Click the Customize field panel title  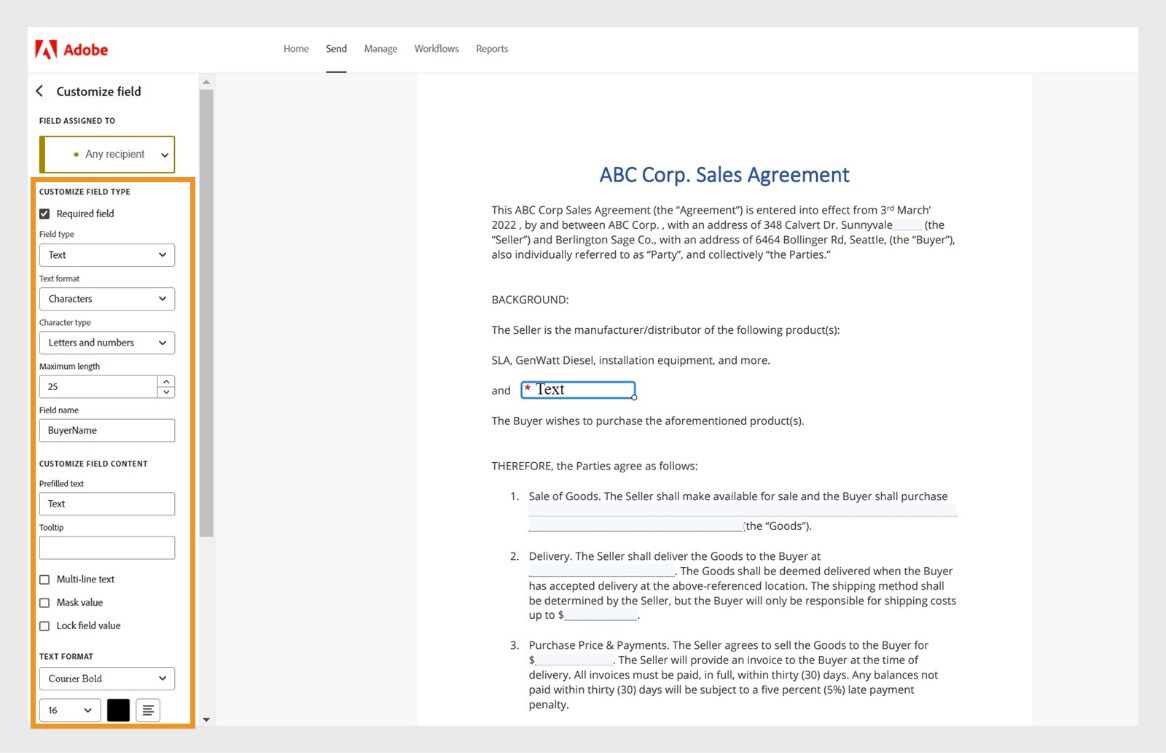point(99,91)
